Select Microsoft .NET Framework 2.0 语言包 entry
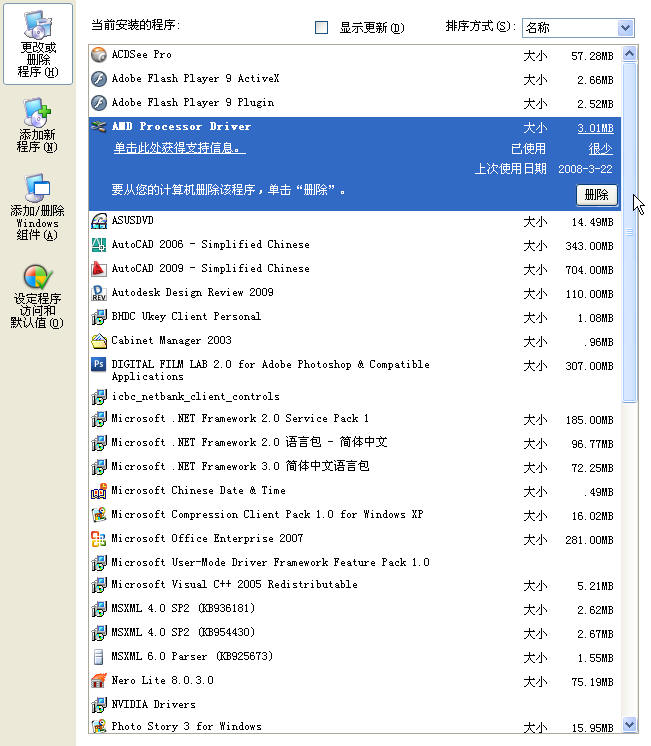 (x=355, y=442)
